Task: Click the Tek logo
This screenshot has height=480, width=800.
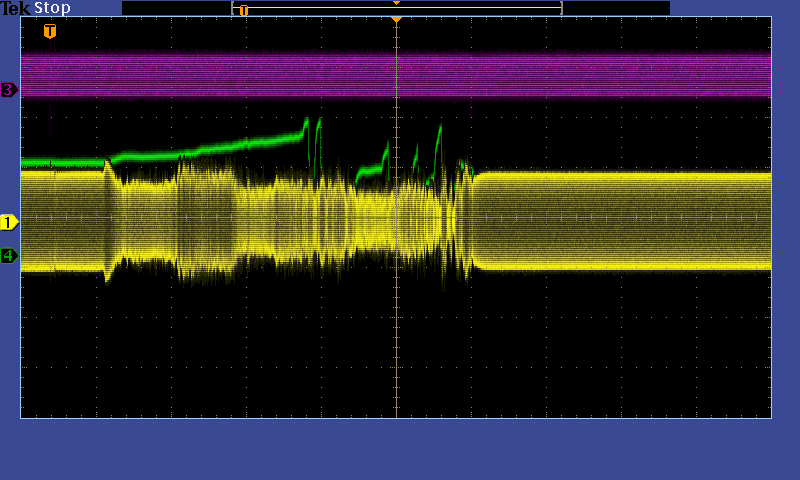Action: (x=16, y=8)
